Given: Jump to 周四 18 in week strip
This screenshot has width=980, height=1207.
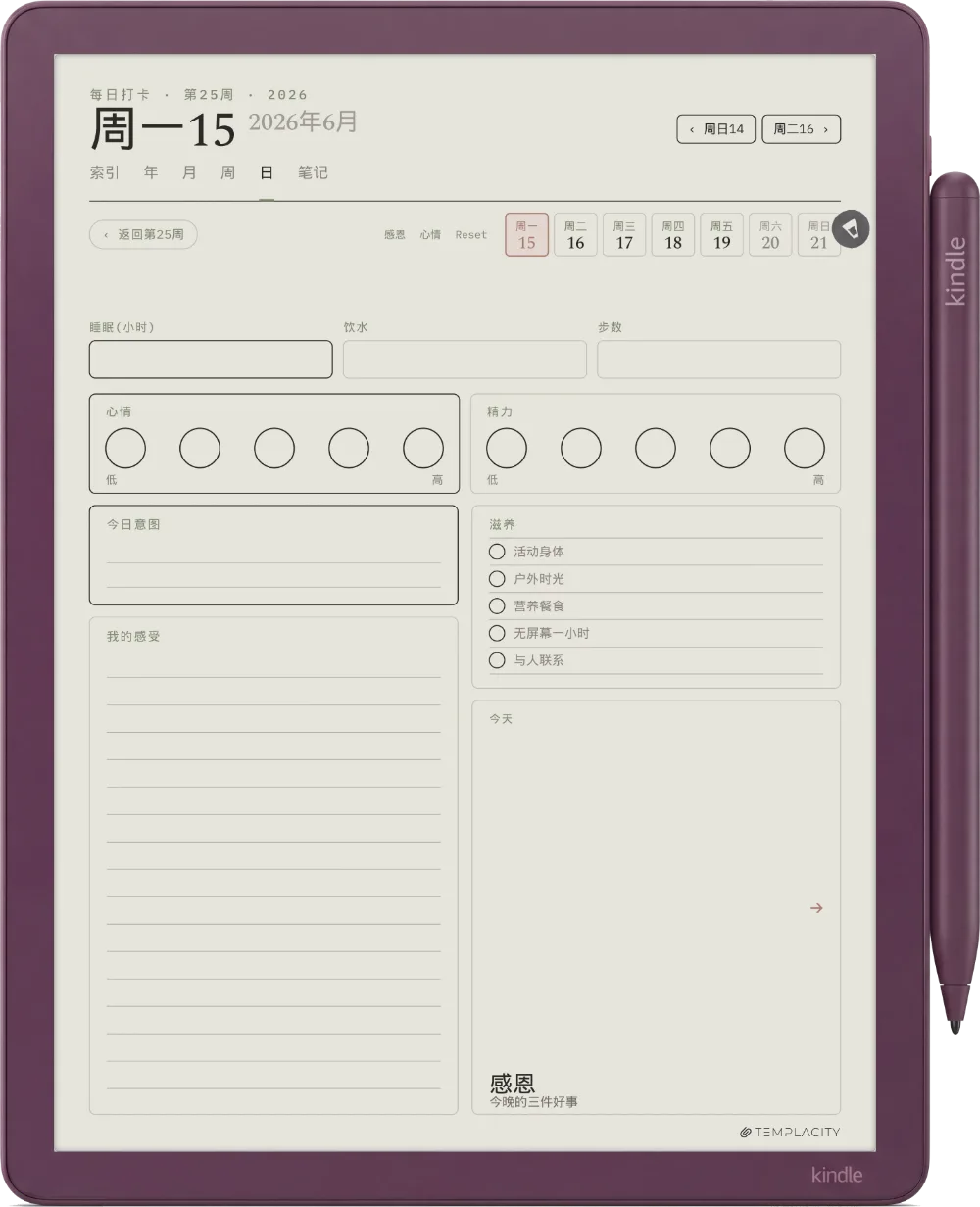Looking at the screenshot, I should tap(673, 235).
